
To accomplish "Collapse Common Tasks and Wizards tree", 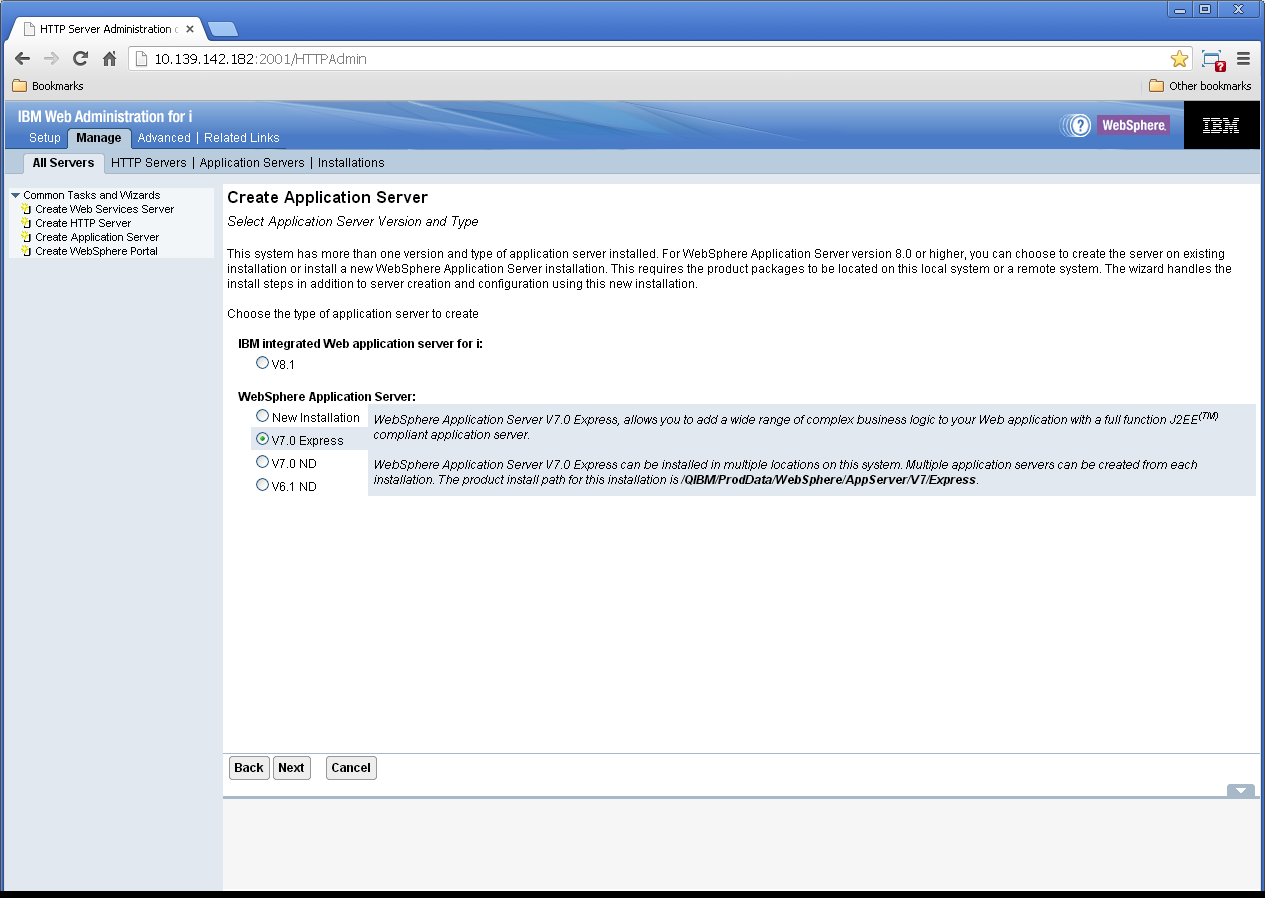I will click(15, 195).
